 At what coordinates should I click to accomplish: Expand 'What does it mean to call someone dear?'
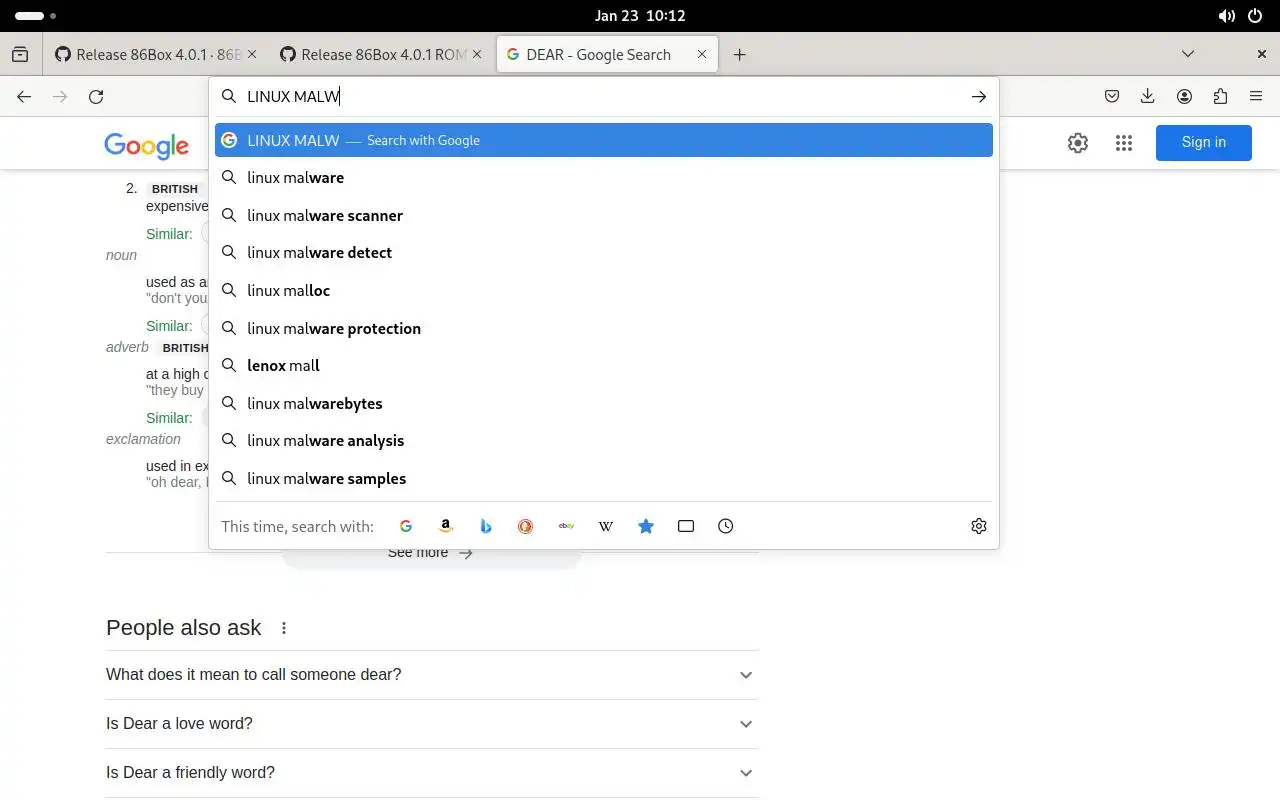[x=432, y=675]
